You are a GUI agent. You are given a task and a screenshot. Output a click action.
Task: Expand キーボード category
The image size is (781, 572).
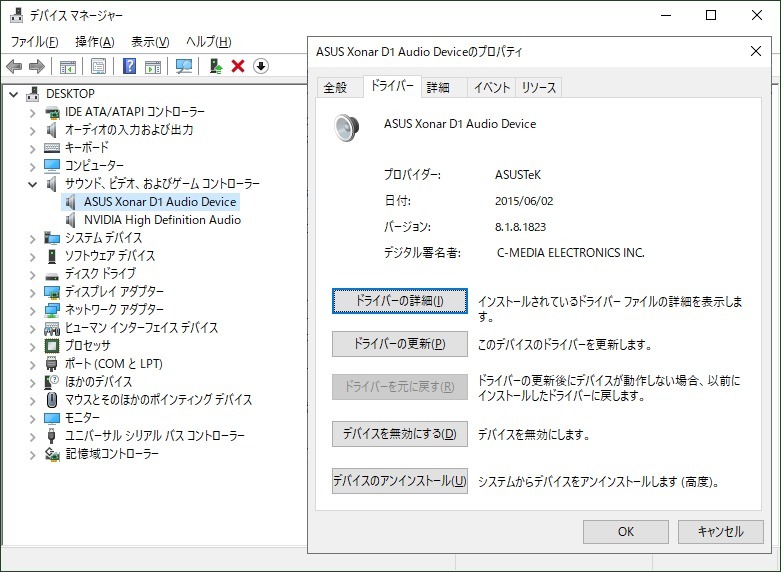(x=32, y=148)
